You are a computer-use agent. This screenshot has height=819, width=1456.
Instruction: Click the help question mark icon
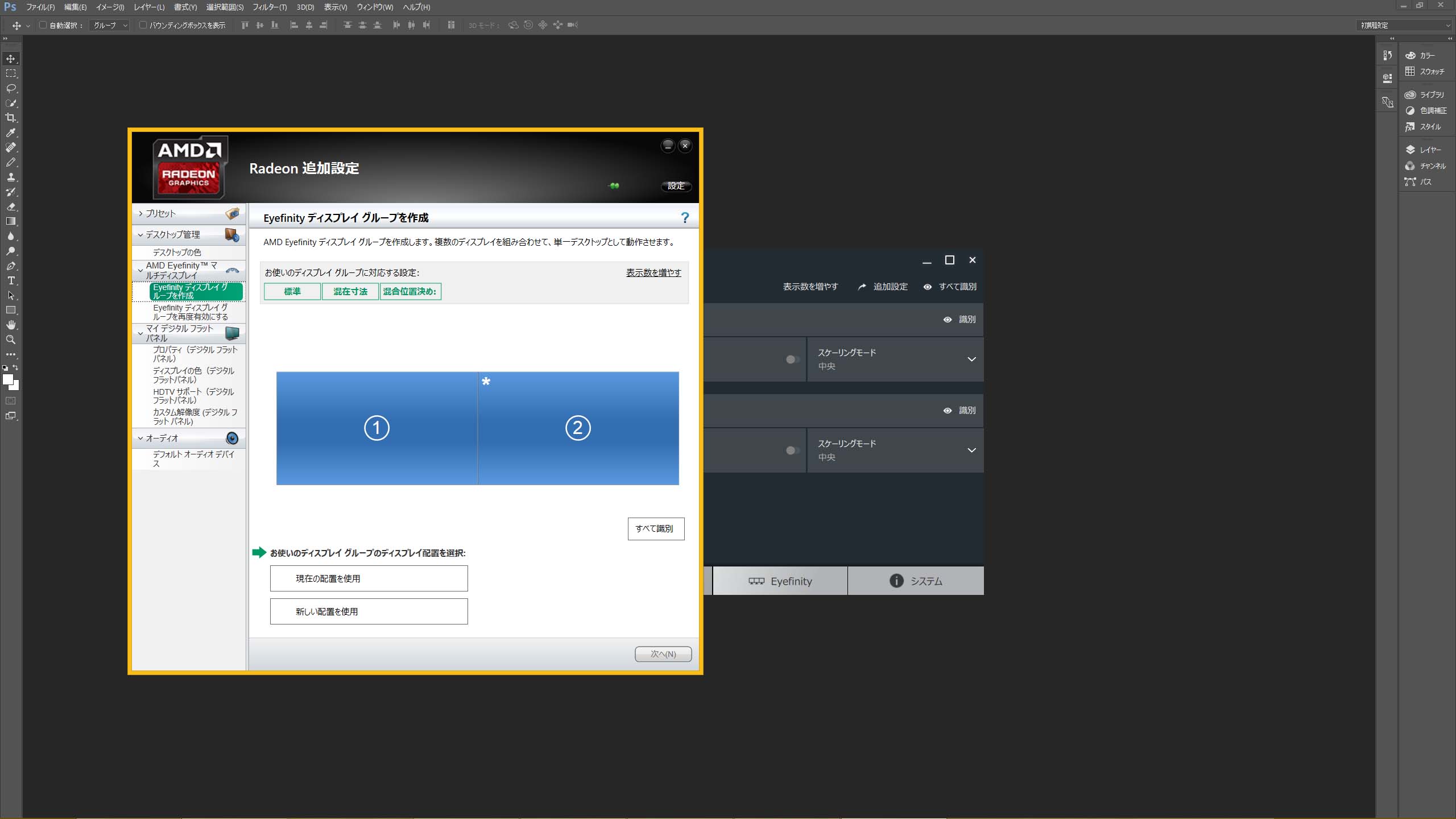(685, 218)
